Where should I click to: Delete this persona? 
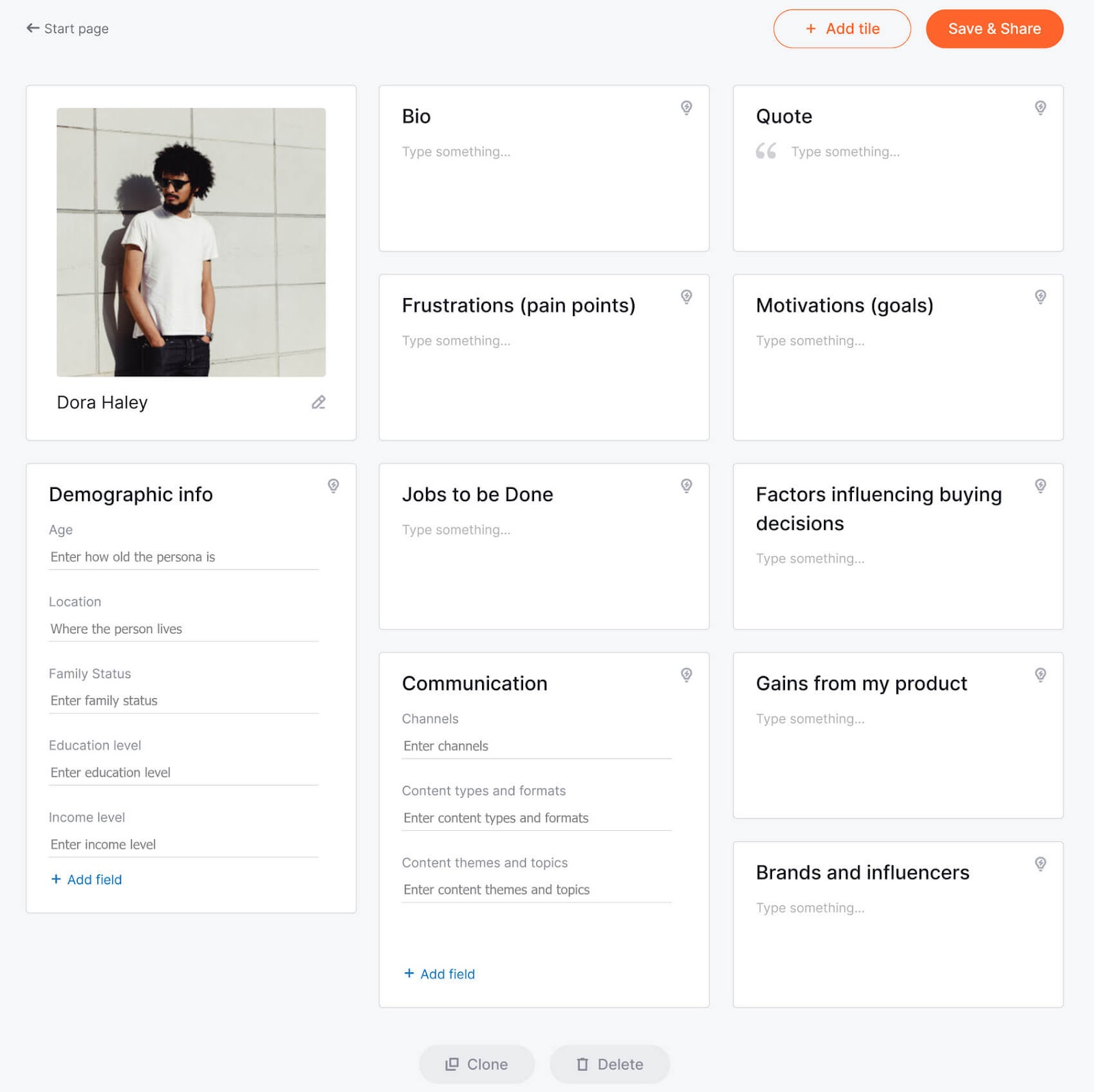pos(609,1064)
